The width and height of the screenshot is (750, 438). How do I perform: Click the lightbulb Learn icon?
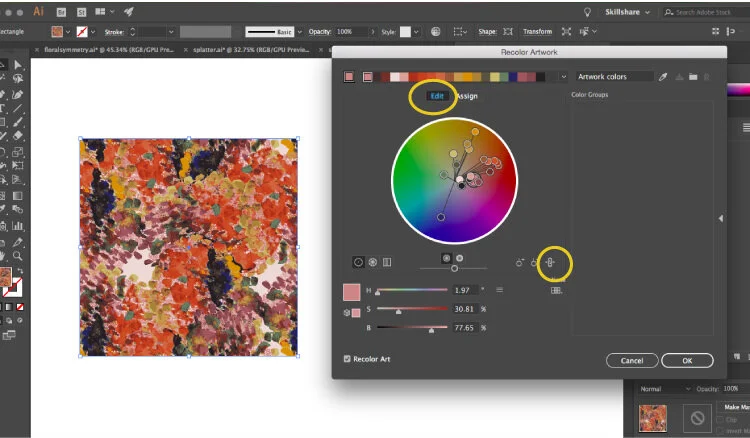pos(587,12)
